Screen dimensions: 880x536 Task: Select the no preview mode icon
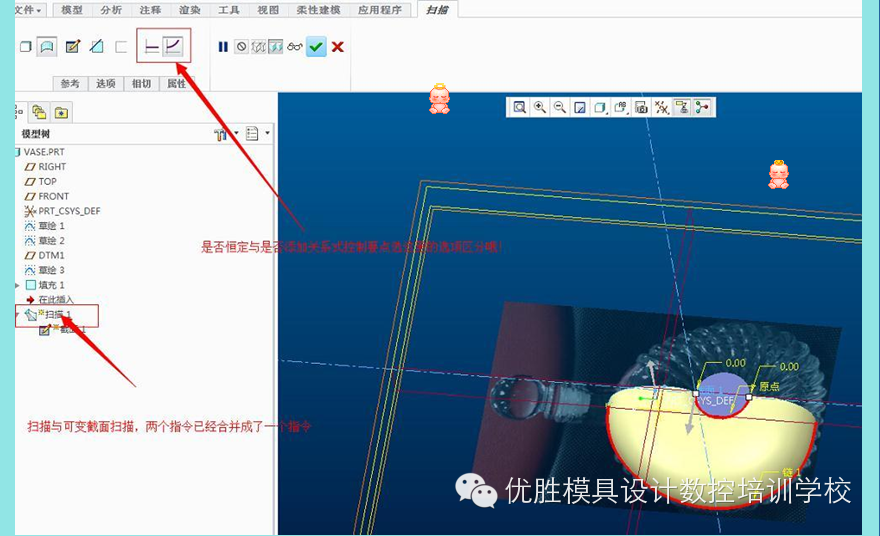point(241,47)
